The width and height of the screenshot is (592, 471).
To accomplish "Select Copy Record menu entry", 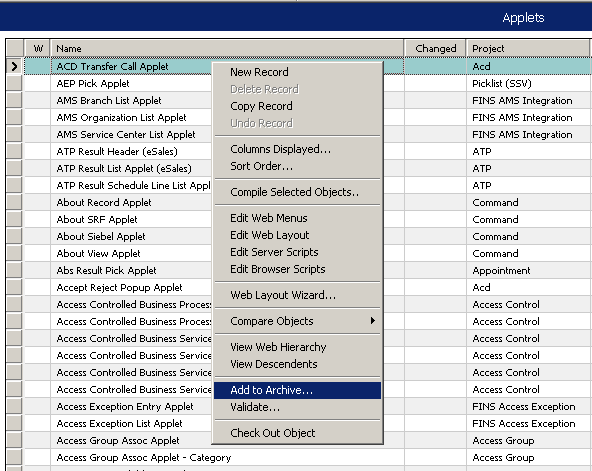I will (298, 106).
